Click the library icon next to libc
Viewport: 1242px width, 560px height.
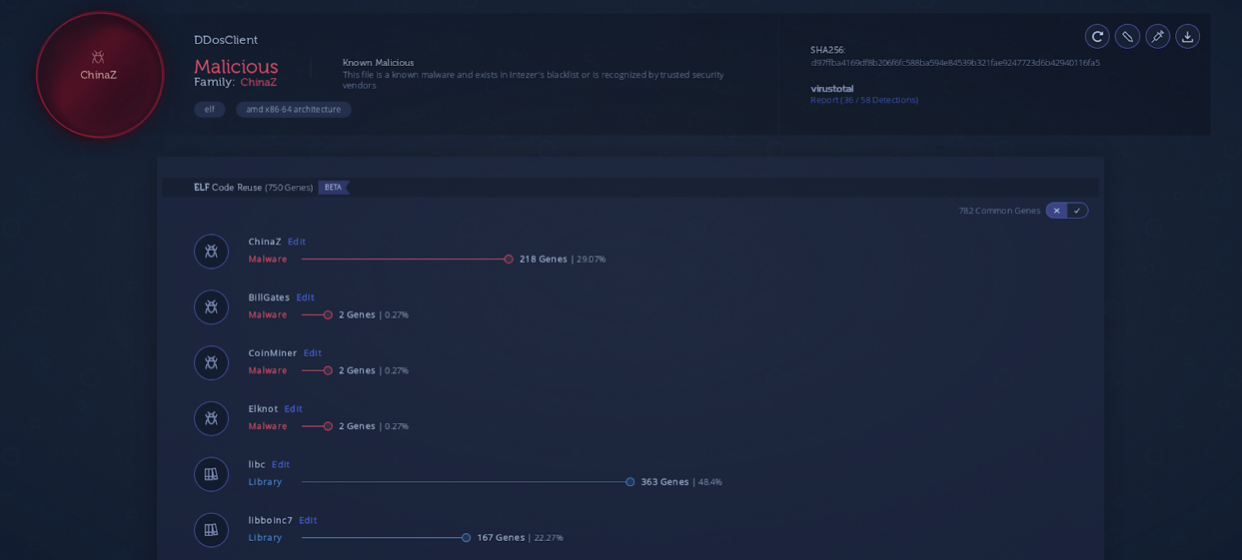tap(211, 474)
